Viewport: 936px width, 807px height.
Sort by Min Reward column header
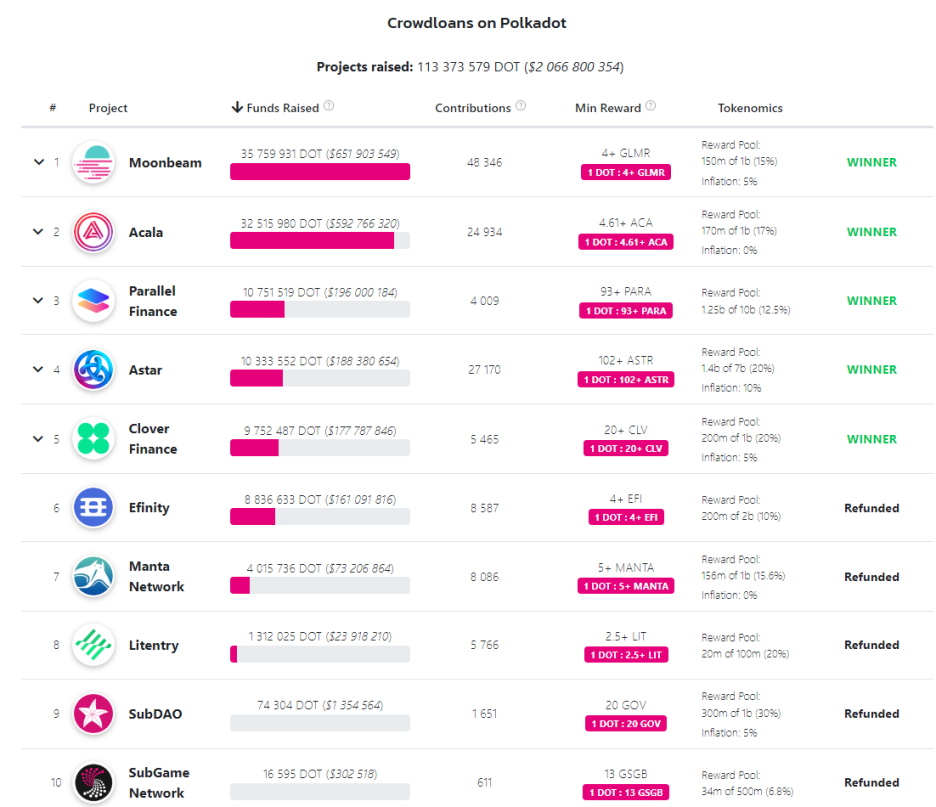pos(608,108)
